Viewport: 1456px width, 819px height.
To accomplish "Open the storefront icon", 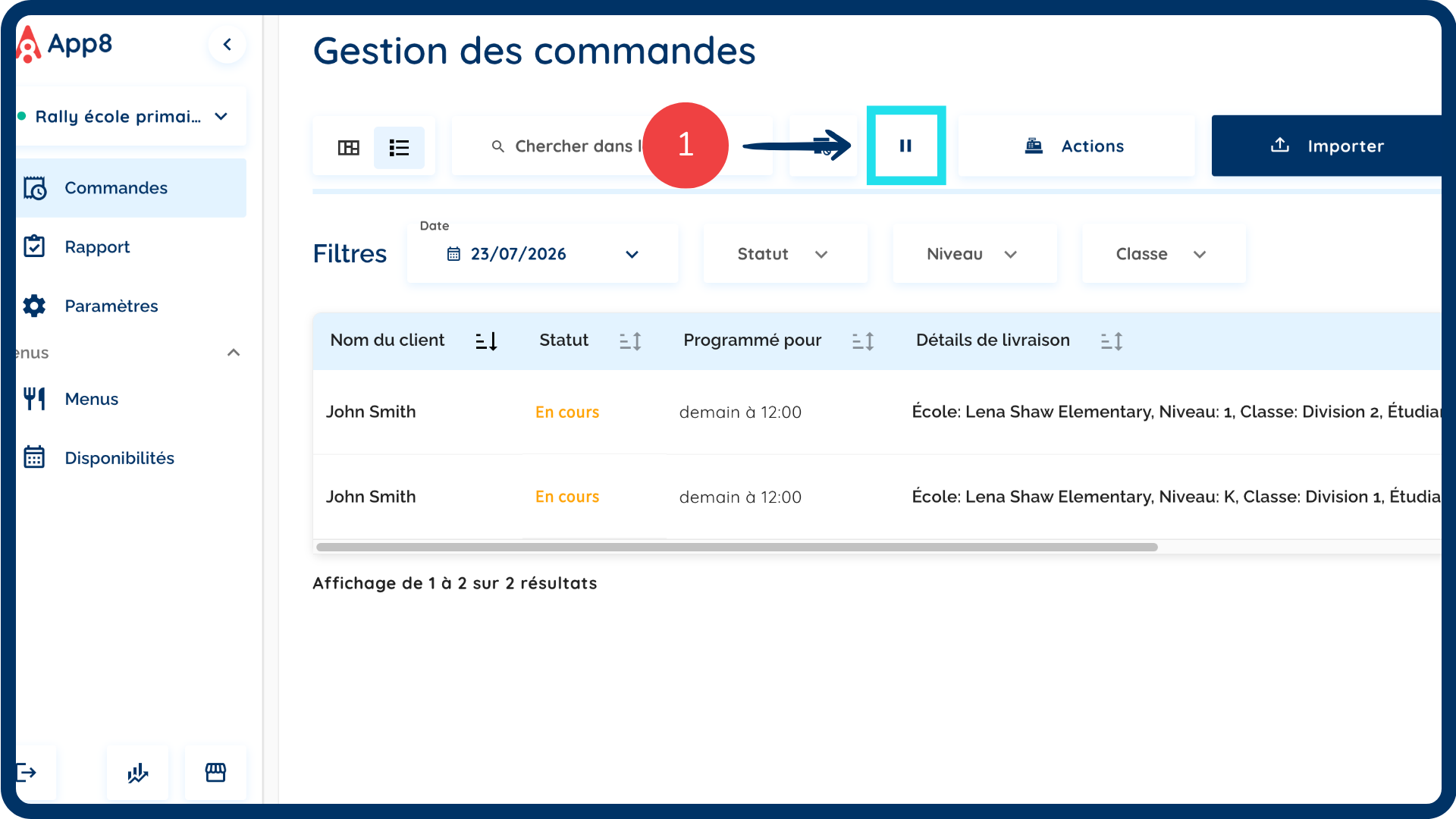I will click(x=215, y=773).
